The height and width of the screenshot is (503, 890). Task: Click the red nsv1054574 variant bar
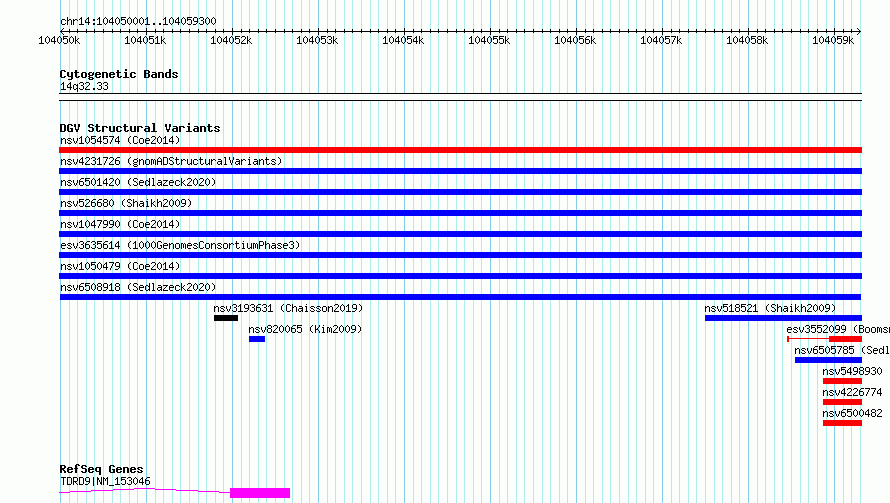[460, 150]
